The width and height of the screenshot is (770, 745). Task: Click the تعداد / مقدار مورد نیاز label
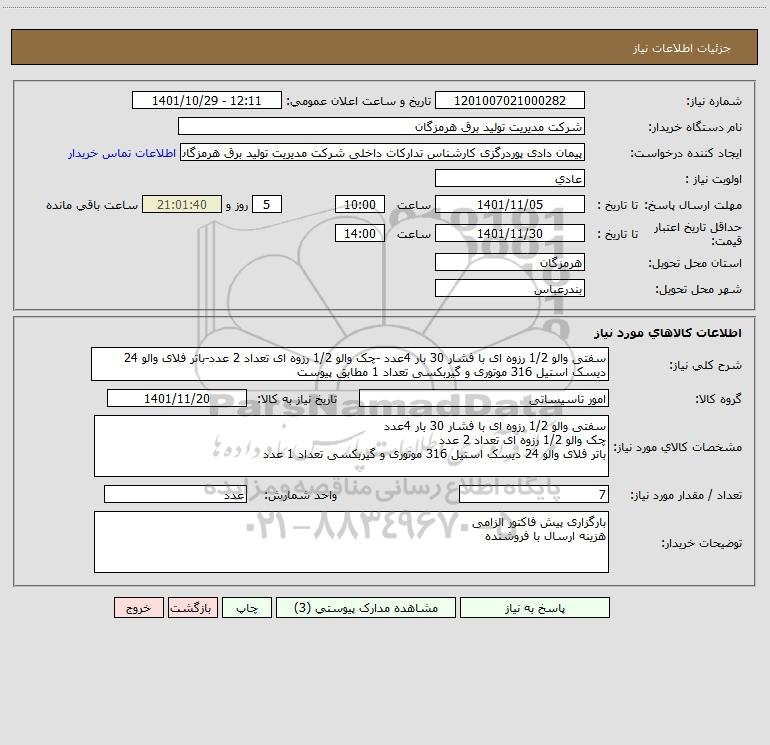pos(686,495)
